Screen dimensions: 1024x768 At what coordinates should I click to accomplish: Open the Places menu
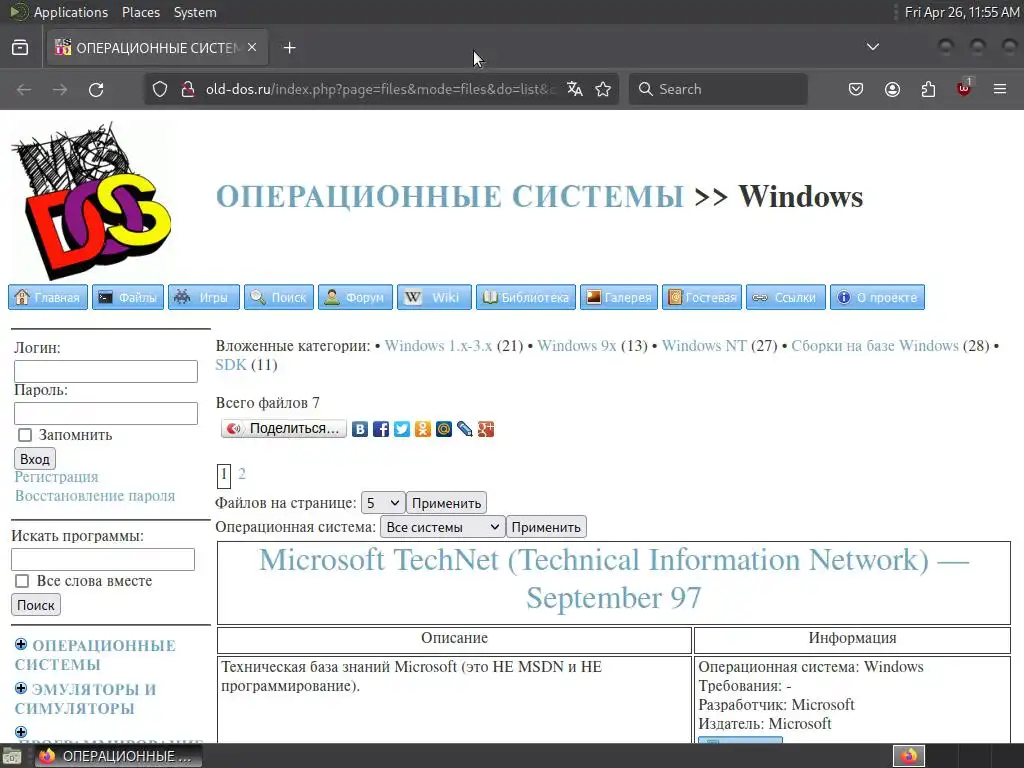point(140,12)
